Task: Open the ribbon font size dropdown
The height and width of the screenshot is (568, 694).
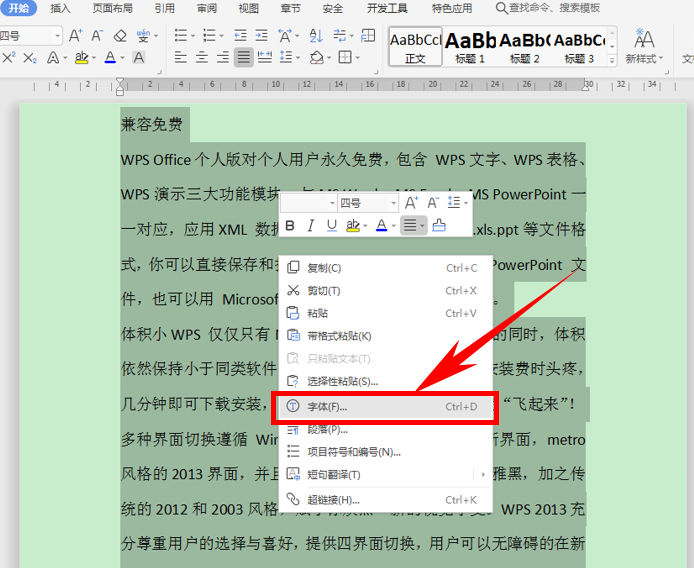Action: 58,36
